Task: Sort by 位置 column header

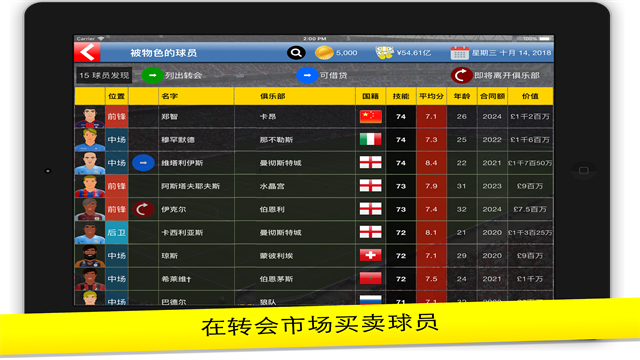Action: point(116,96)
